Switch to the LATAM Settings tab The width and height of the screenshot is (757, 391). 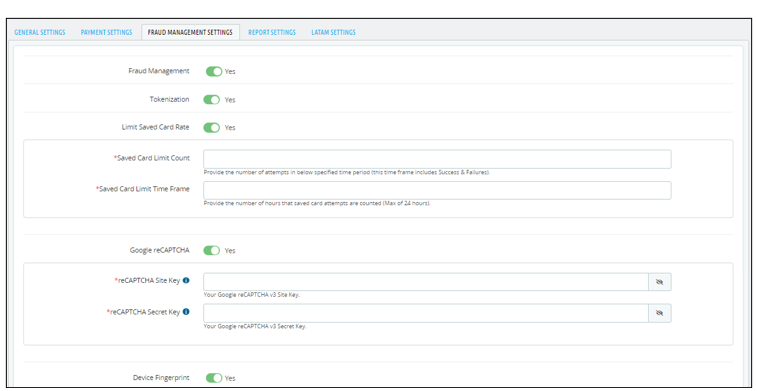coord(334,32)
